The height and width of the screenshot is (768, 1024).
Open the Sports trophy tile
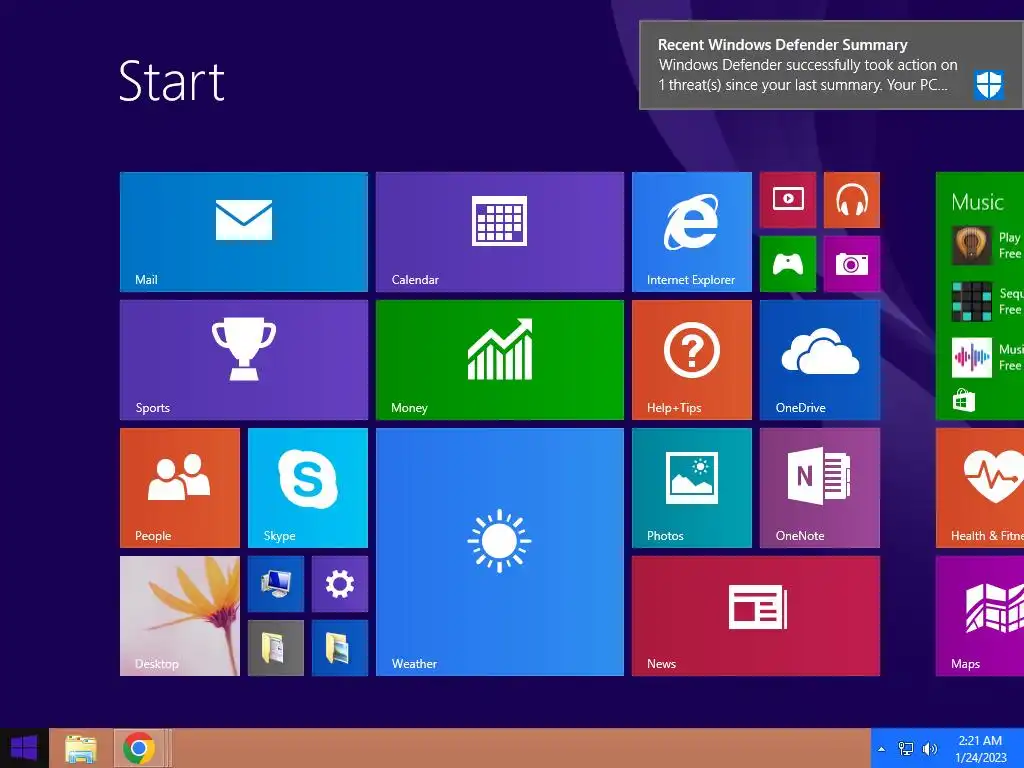coord(244,360)
